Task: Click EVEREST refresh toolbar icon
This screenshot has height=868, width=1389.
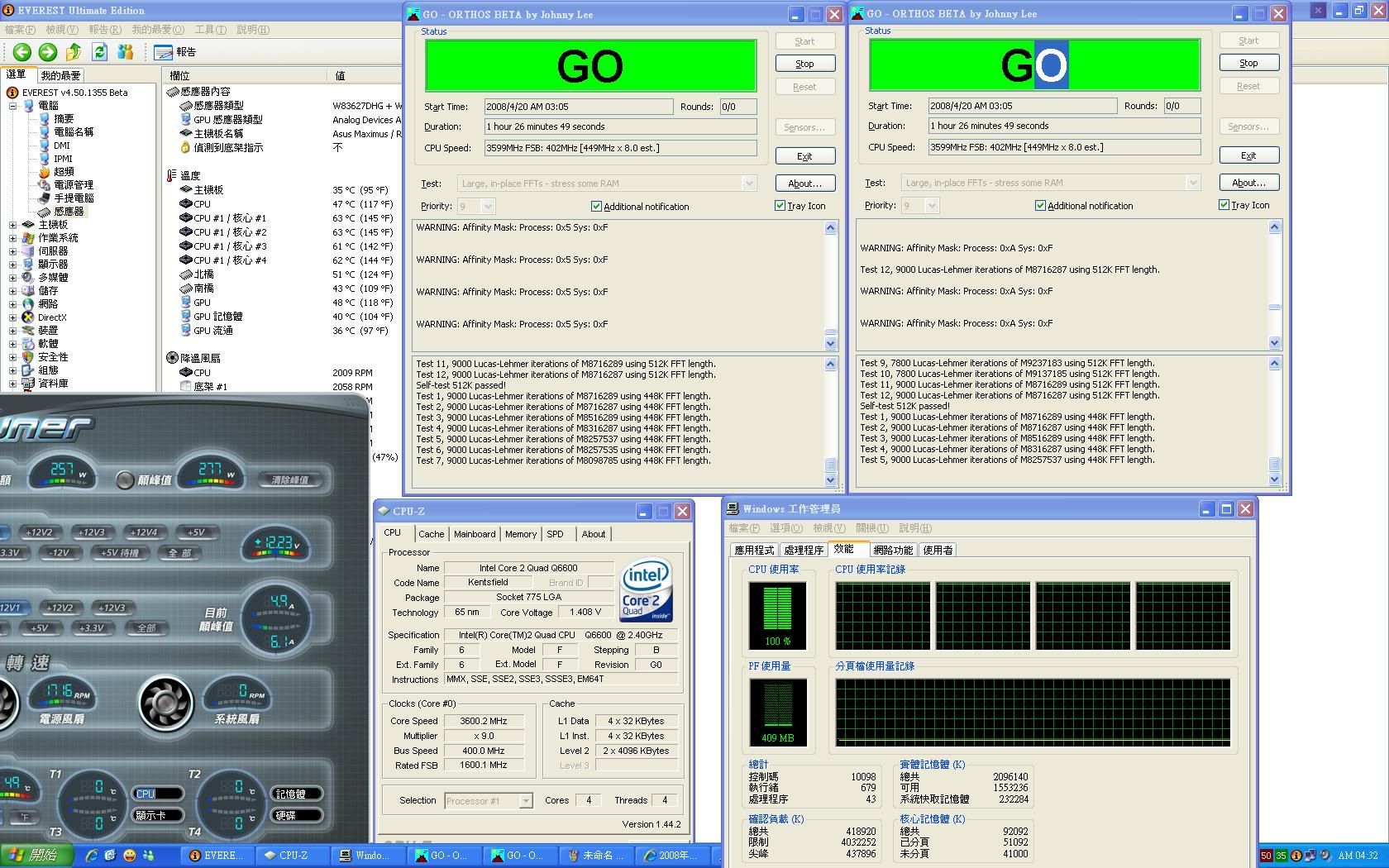Action: coord(99,52)
